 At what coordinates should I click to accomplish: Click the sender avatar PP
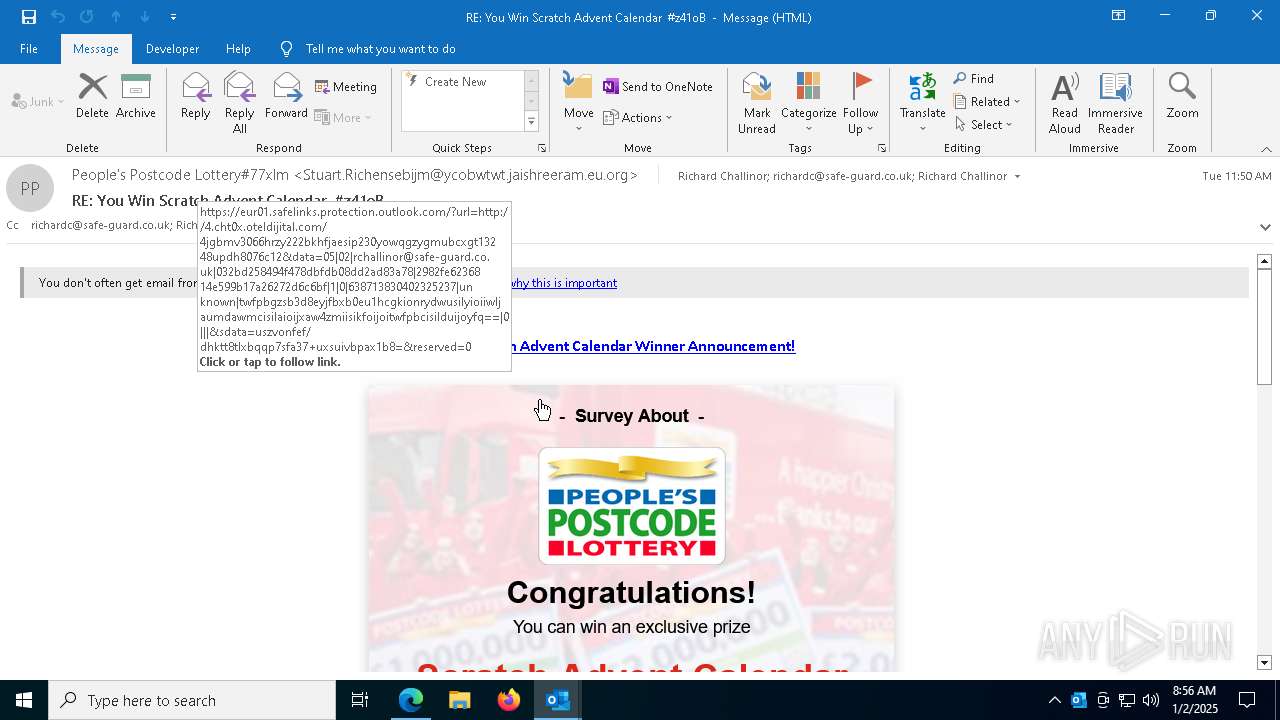[30, 188]
